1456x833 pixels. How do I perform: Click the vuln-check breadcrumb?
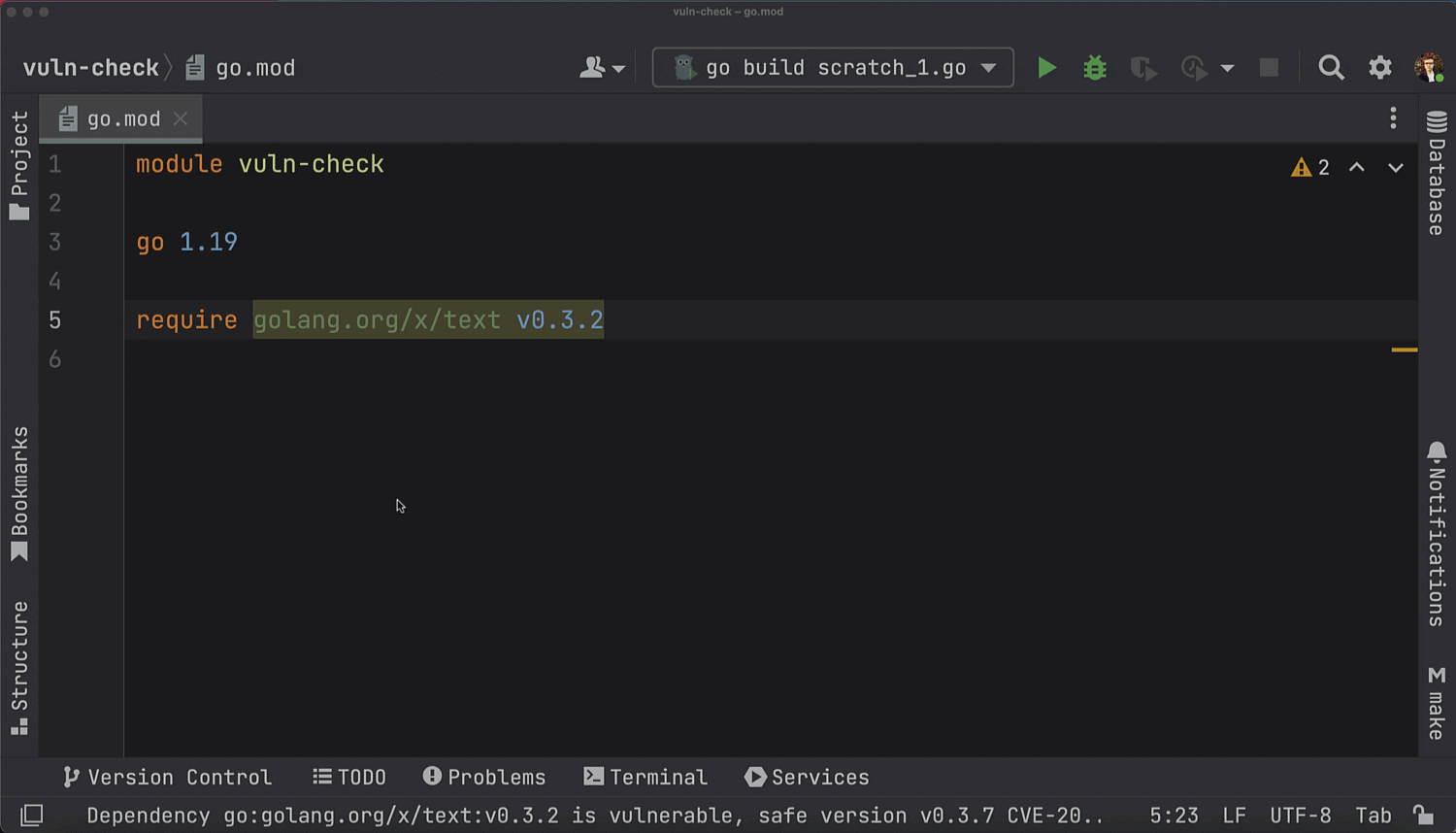click(90, 68)
